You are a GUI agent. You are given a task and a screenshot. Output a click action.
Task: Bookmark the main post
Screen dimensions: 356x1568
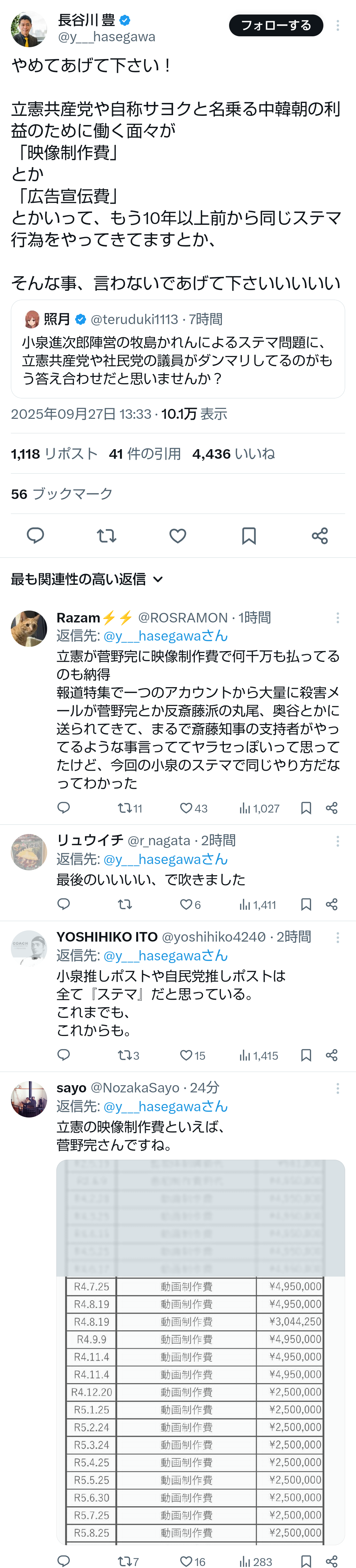249,536
